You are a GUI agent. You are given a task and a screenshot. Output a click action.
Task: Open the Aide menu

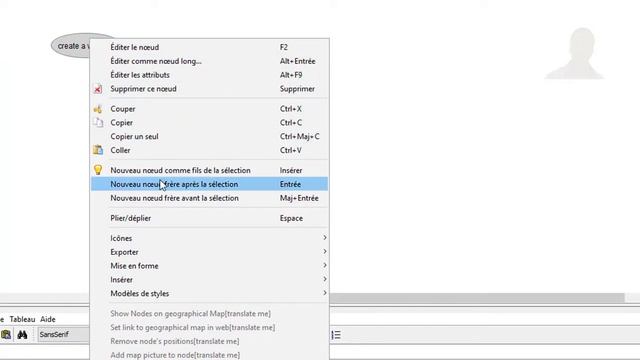point(48,319)
